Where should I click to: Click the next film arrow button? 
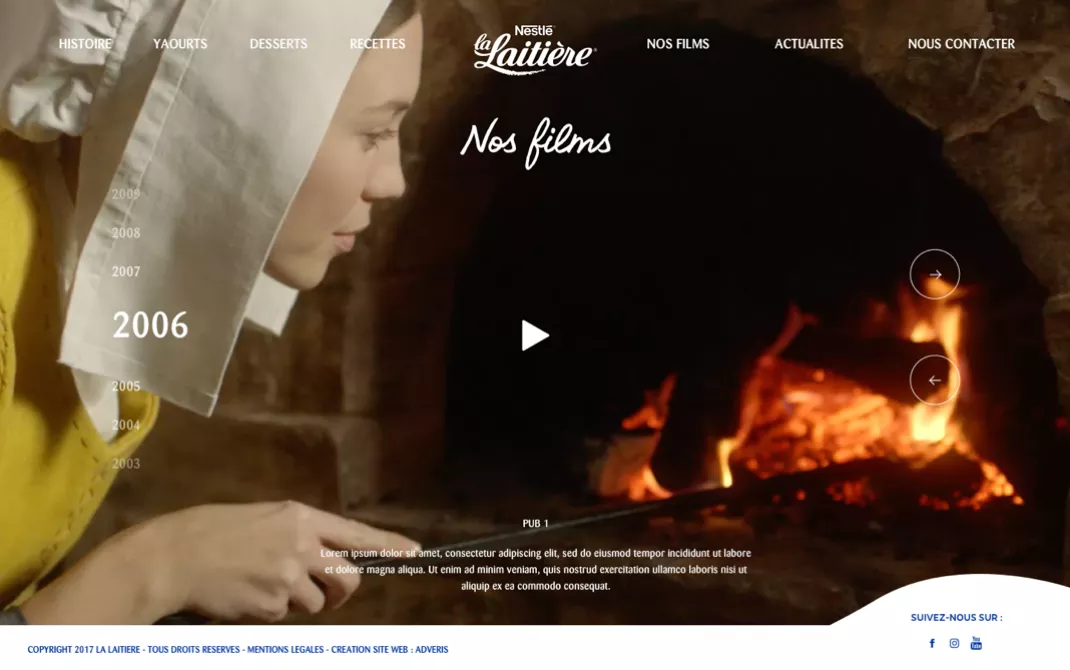pyautogui.click(x=935, y=274)
